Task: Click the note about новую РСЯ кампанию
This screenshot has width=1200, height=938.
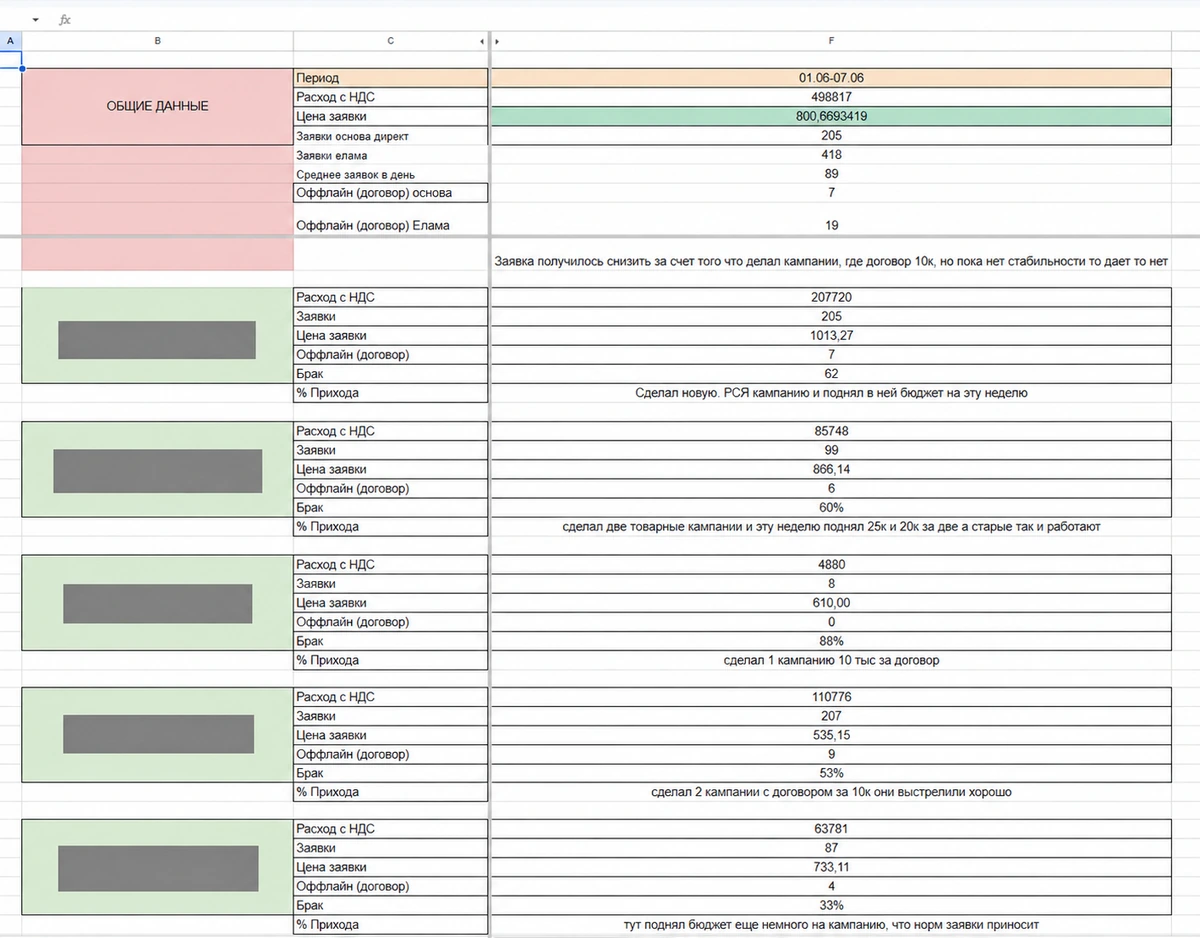Action: tap(831, 393)
